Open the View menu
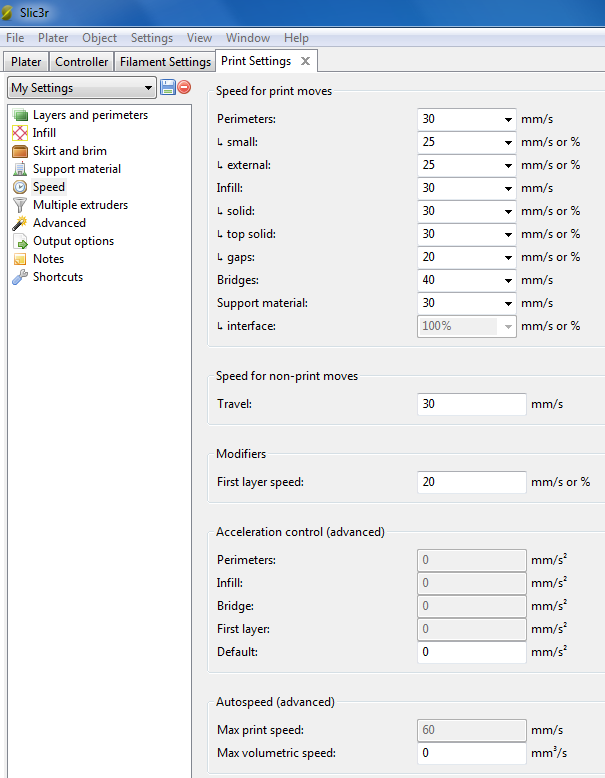605x778 pixels. pos(199,38)
